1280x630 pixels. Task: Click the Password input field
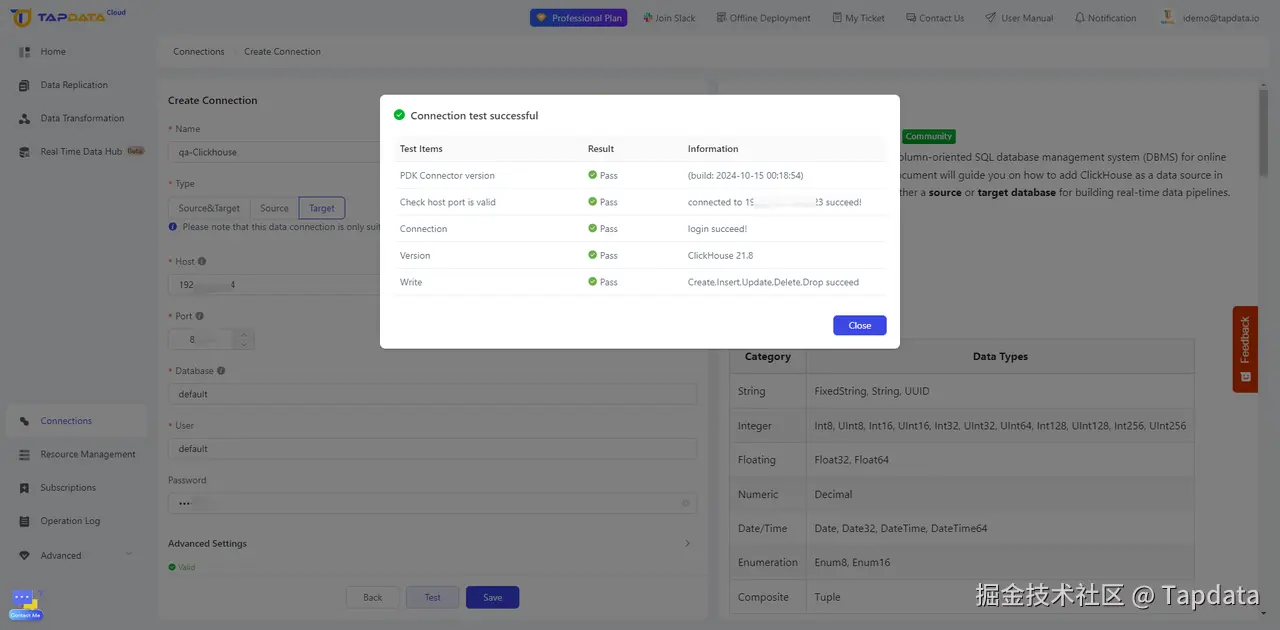point(432,503)
